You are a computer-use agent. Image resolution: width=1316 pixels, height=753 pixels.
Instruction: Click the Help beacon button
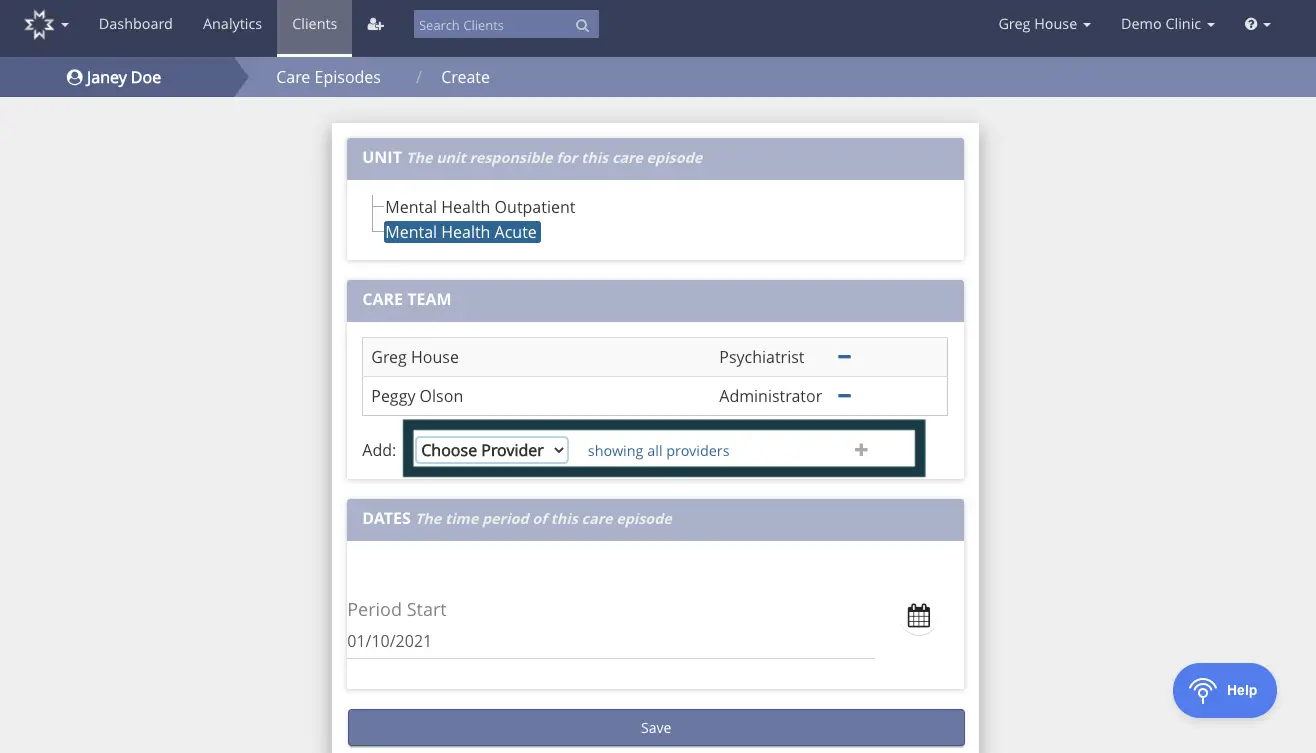tap(1224, 690)
